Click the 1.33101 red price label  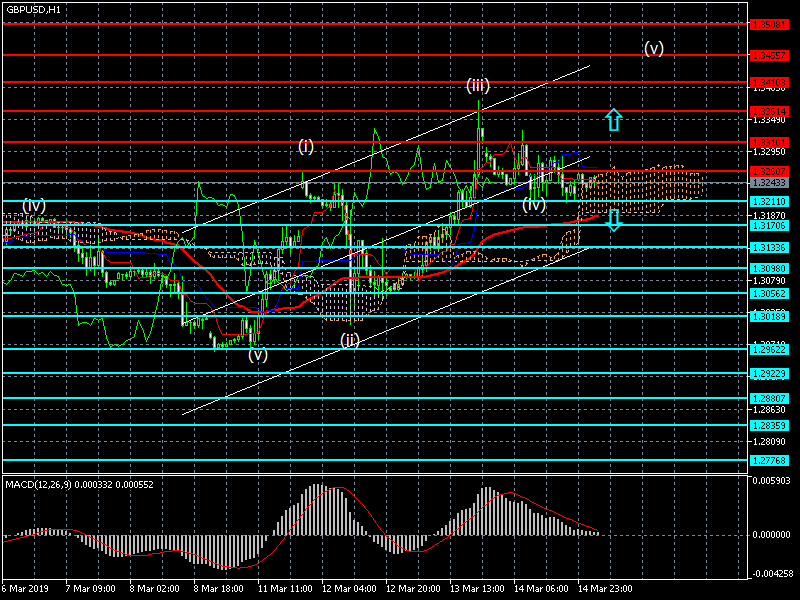769,142
